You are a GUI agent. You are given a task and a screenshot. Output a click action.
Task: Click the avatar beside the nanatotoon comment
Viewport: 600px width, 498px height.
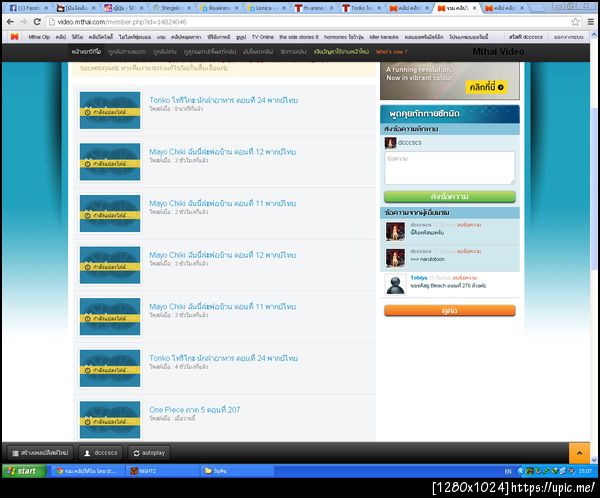point(395,258)
